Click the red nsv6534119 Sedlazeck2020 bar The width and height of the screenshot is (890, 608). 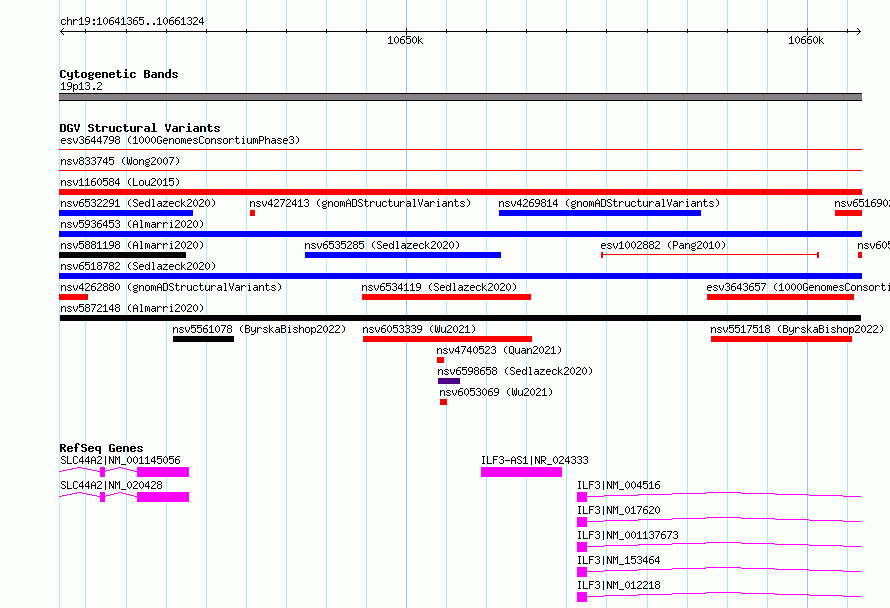point(447,297)
